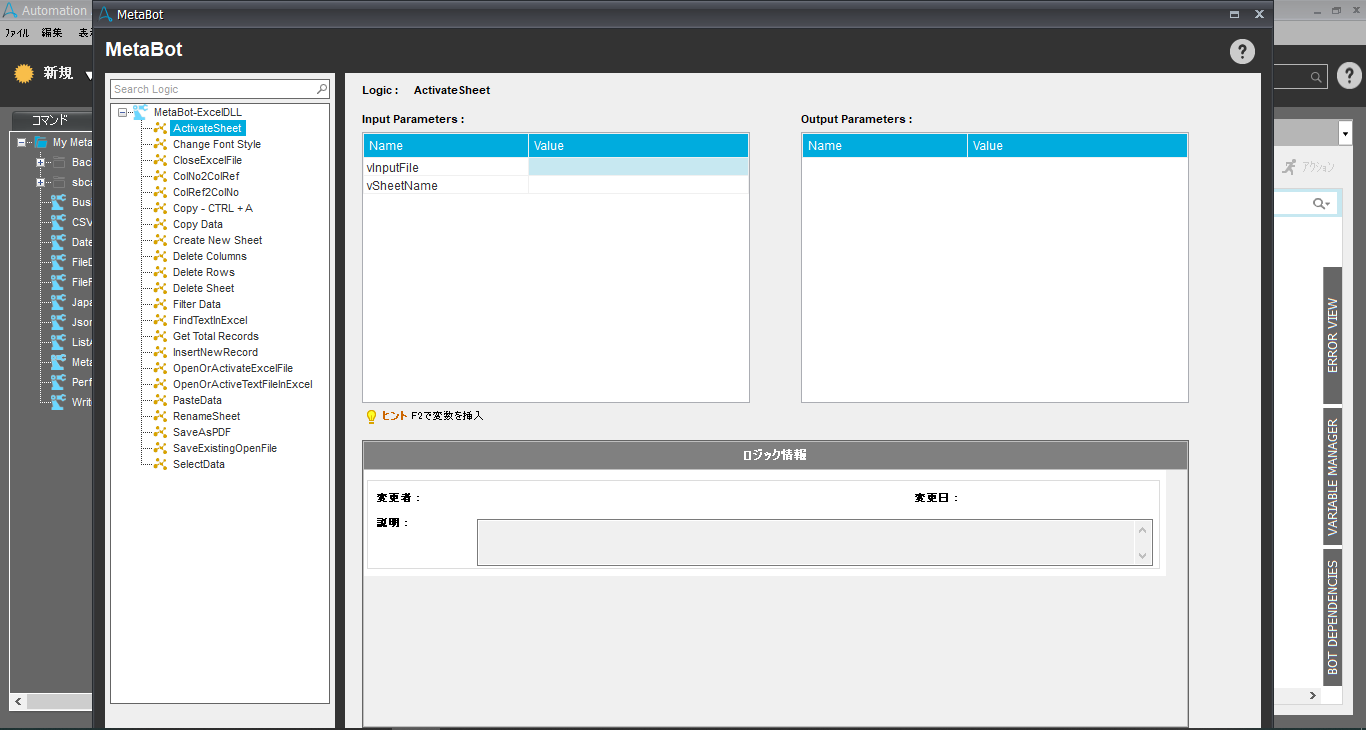1366x730 pixels.
Task: Click the robot icon beside Perf in background tree
Action: click(58, 382)
